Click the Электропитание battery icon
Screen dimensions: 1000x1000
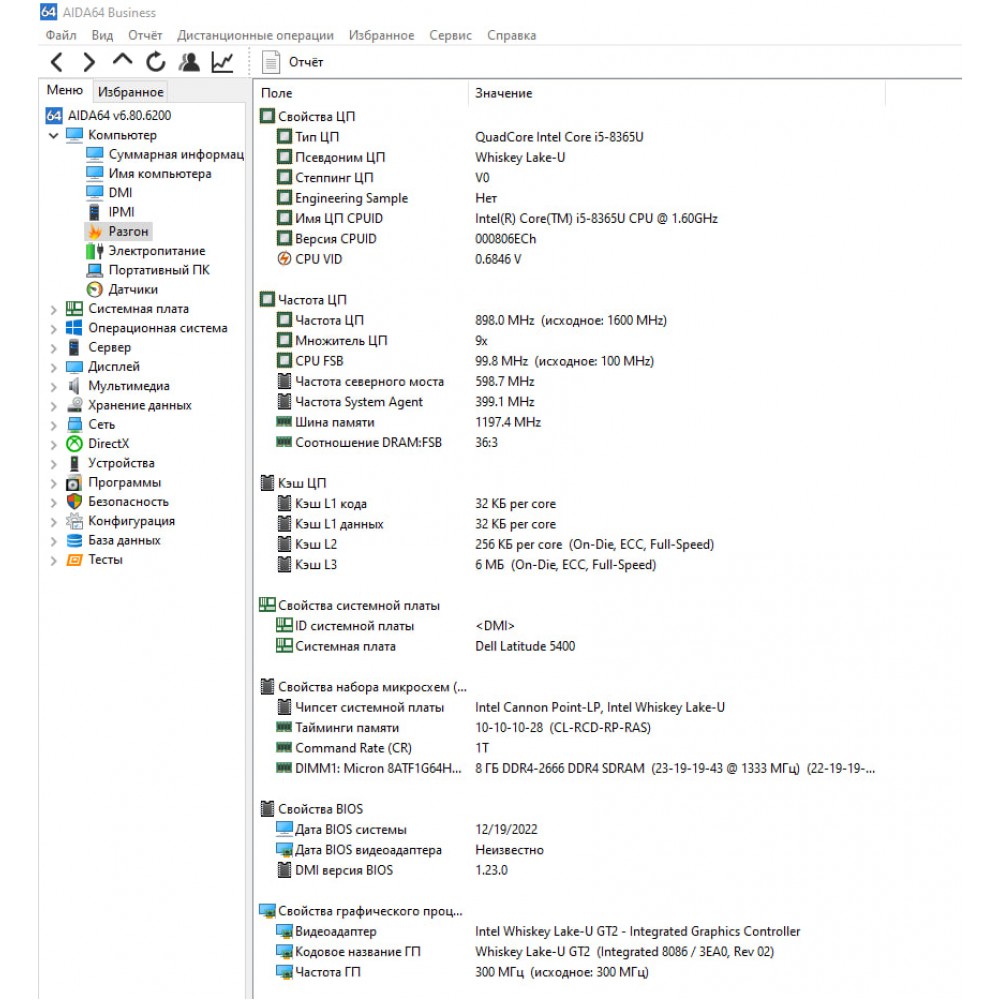pyautogui.click(x=94, y=251)
